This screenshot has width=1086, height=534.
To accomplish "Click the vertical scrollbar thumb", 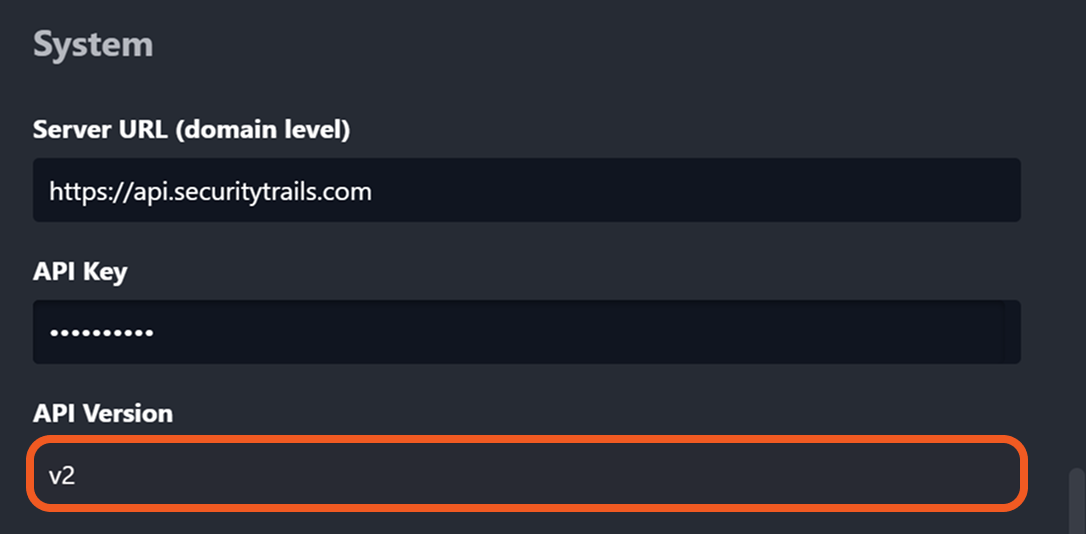I will pos(1076,500).
